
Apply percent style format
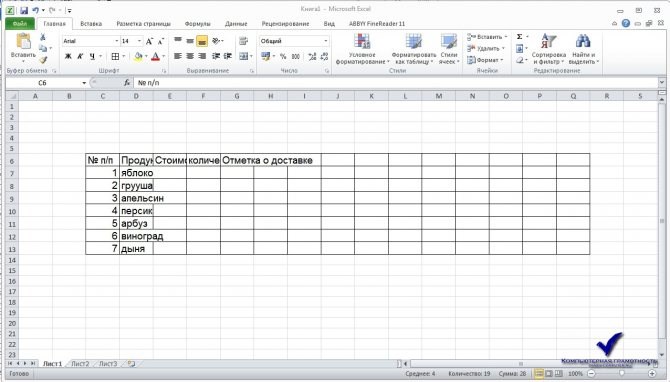283,56
